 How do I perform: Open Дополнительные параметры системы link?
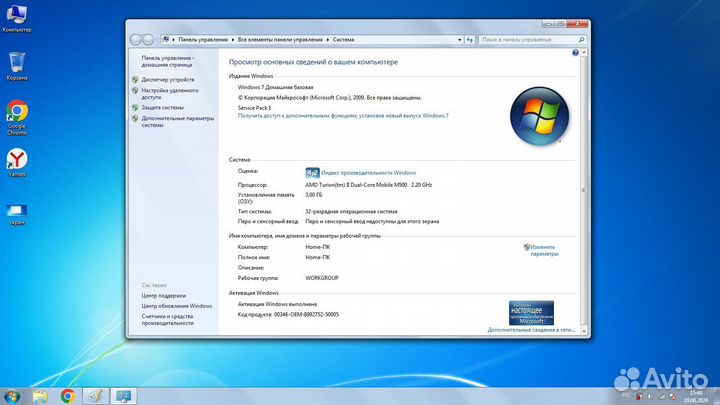[x=178, y=121]
